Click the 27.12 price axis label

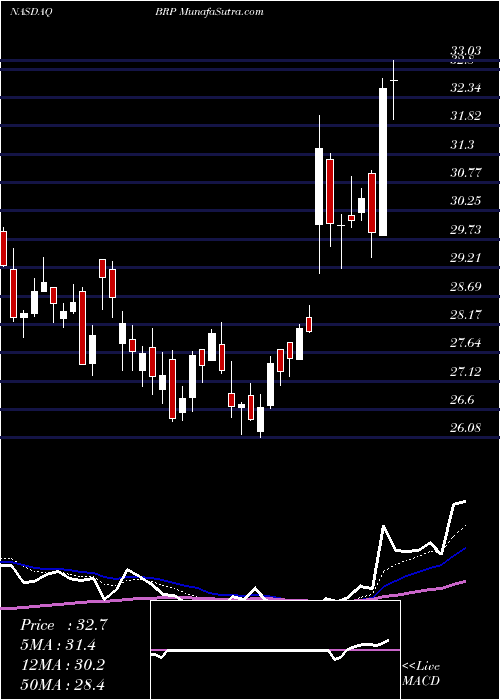click(466, 371)
